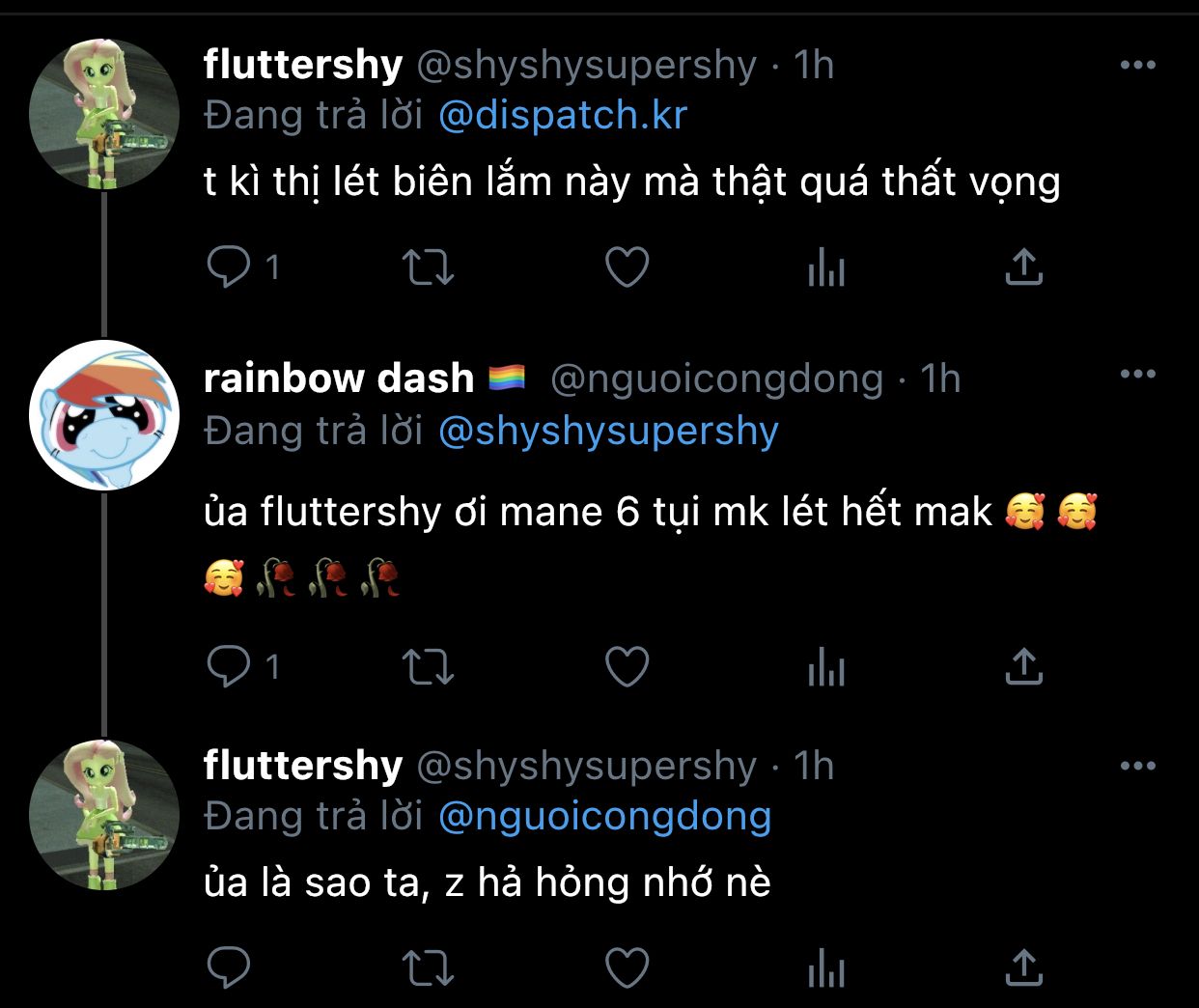This screenshot has width=1199, height=1008.
Task: Like fluttershy's first tweet about dispatch
Action: 627,267
